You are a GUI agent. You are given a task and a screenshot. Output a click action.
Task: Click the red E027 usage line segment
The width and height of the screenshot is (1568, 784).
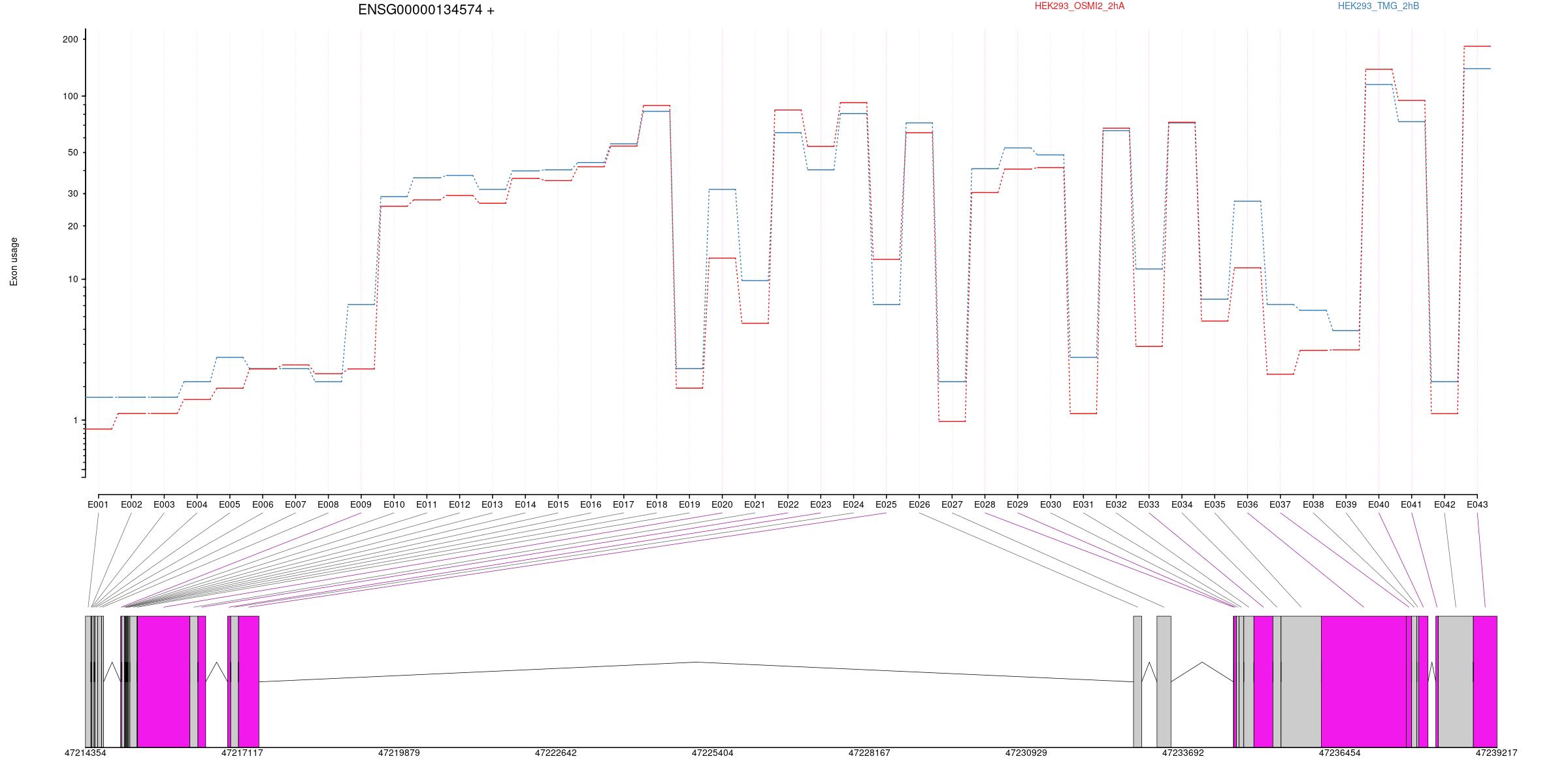click(x=952, y=421)
